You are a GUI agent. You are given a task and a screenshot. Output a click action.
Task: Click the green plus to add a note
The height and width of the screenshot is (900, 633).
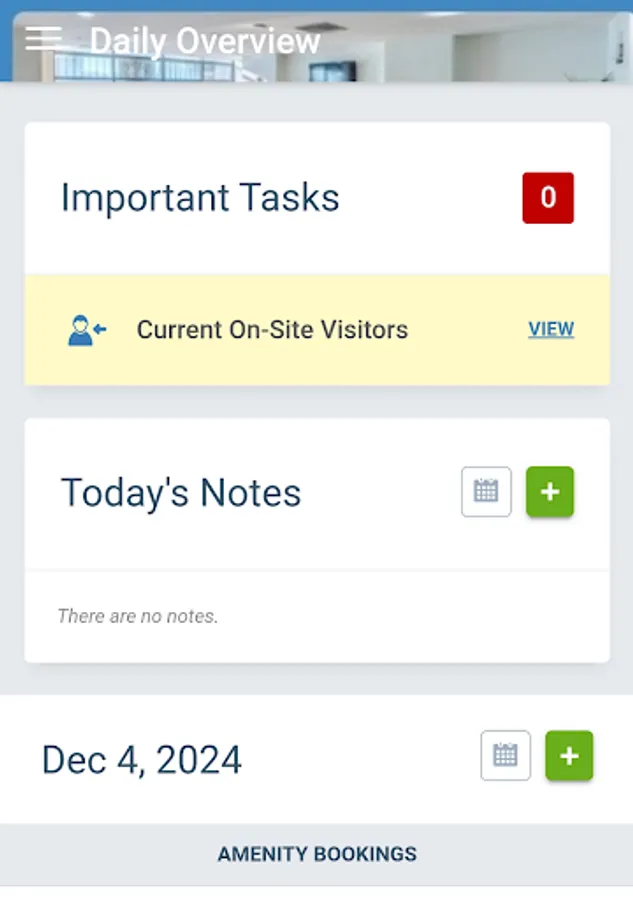549,492
